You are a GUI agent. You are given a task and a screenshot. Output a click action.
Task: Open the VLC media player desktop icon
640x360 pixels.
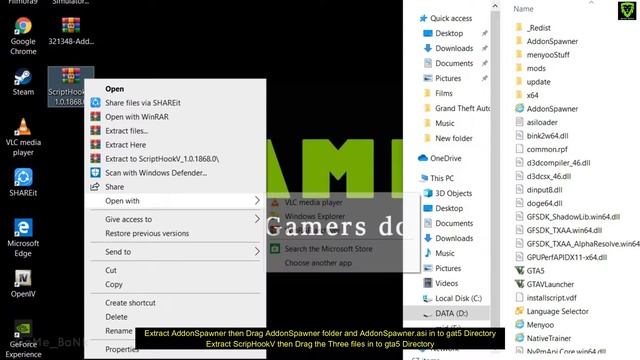pyautogui.click(x=23, y=137)
